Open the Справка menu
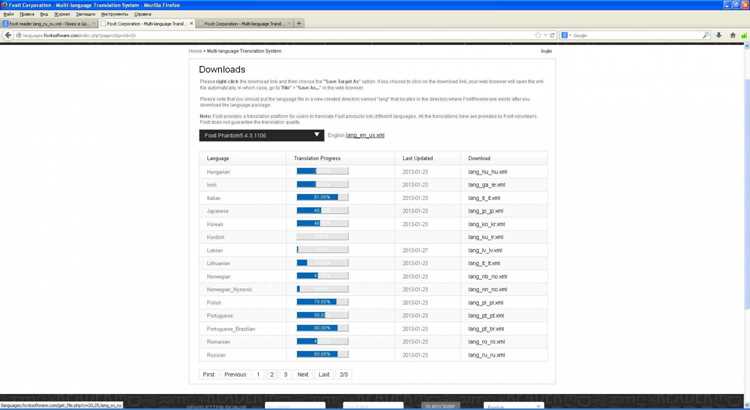This screenshot has width=750, height=410. [x=143, y=14]
